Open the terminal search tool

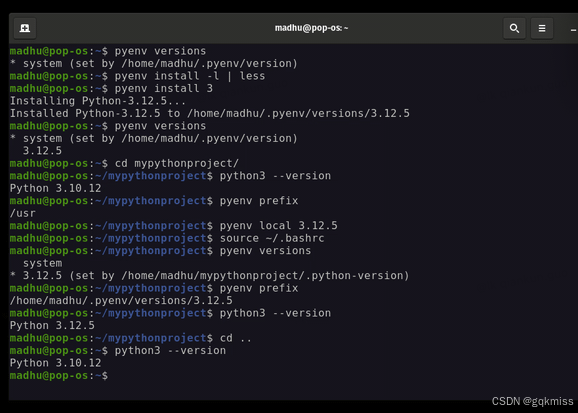[x=514, y=28]
